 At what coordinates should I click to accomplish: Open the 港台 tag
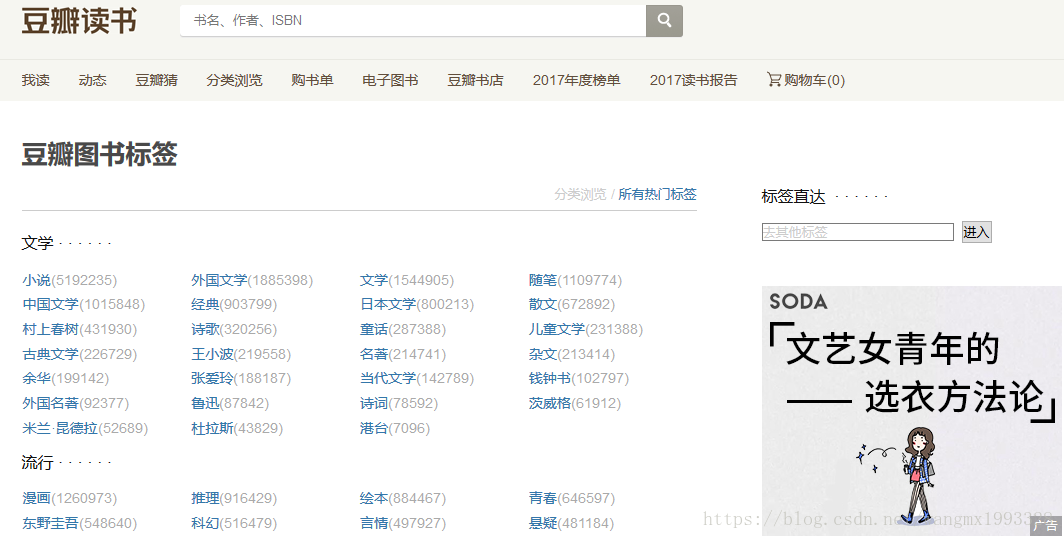coord(374,428)
